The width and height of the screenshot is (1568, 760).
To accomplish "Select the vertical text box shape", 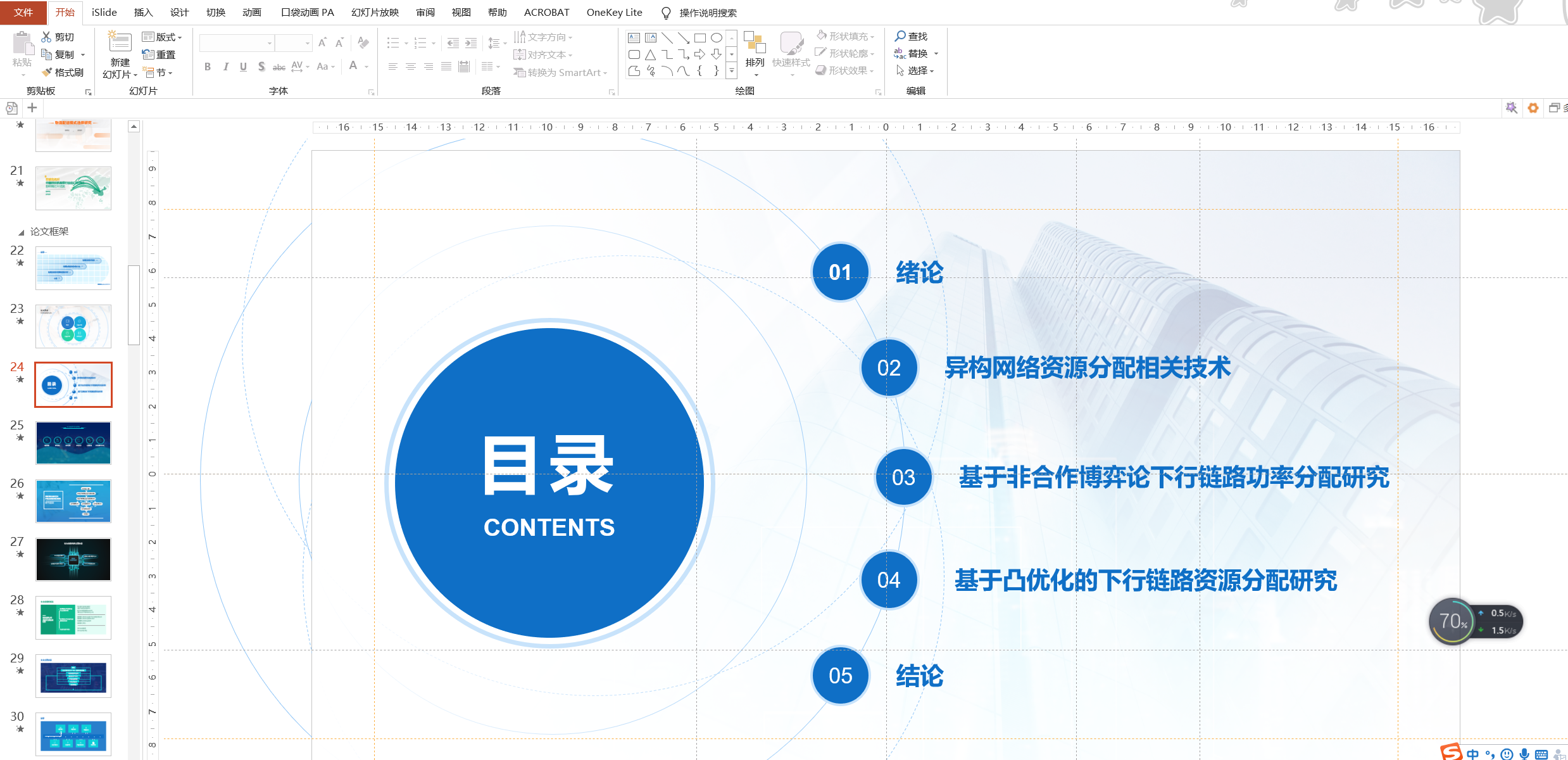I will (651, 37).
